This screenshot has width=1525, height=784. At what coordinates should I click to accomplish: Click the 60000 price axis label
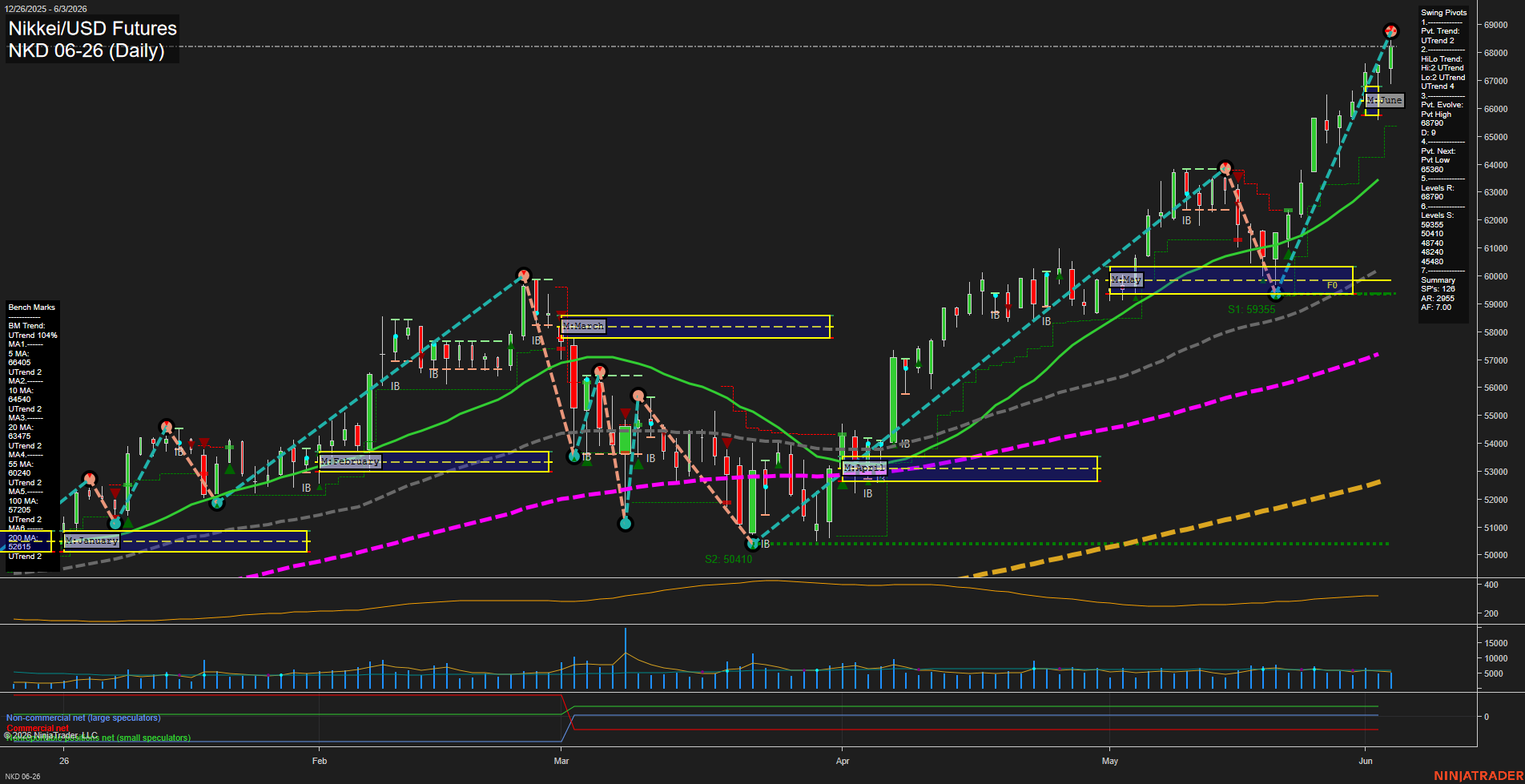(1495, 277)
